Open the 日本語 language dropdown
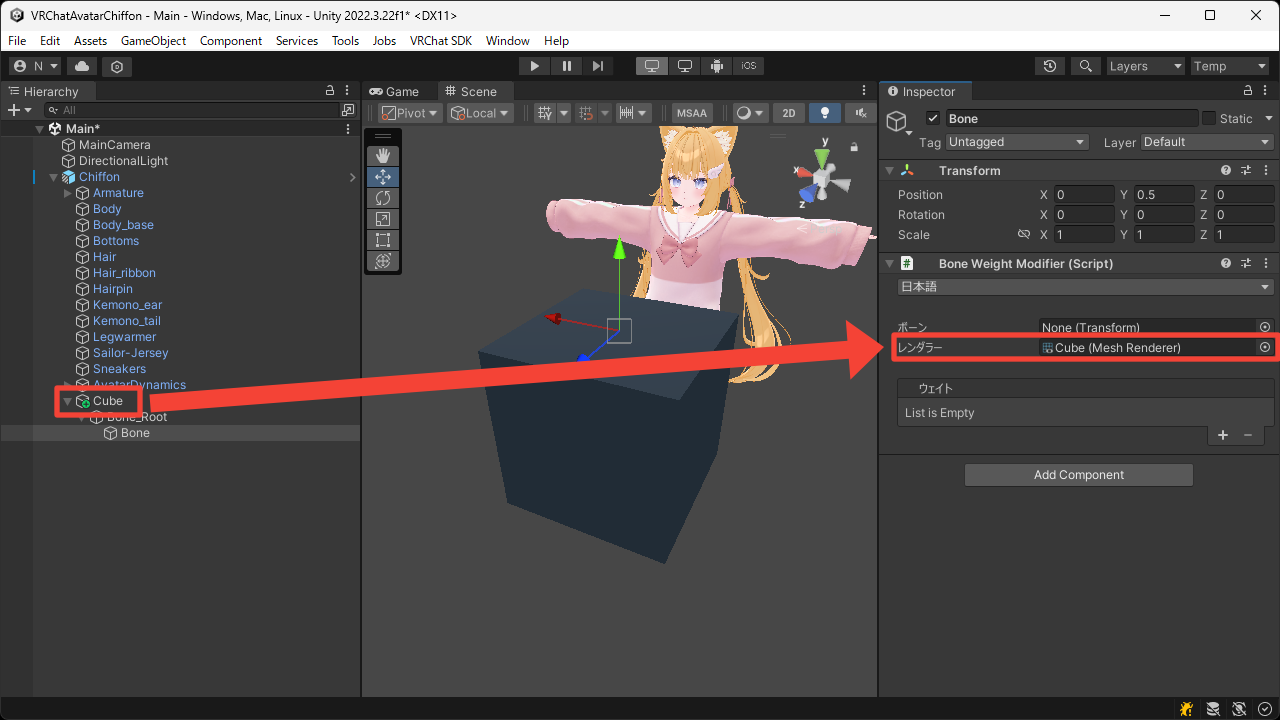 (1086, 287)
